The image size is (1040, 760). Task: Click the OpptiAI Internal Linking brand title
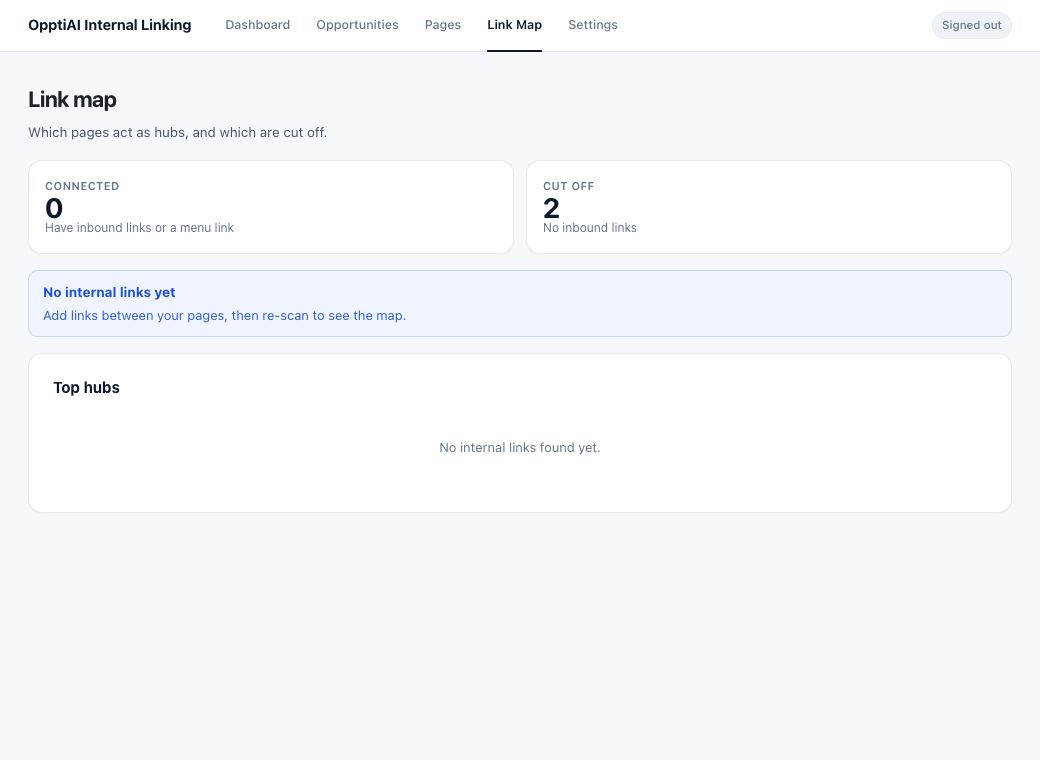(109, 25)
